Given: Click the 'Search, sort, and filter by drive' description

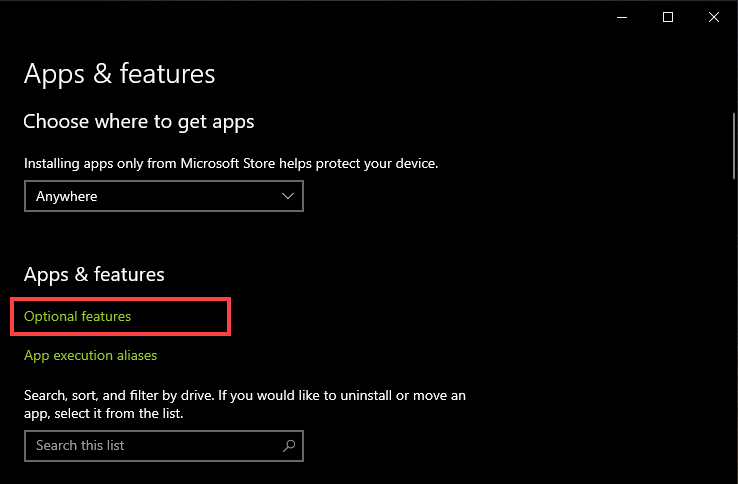Looking at the screenshot, I should (245, 404).
